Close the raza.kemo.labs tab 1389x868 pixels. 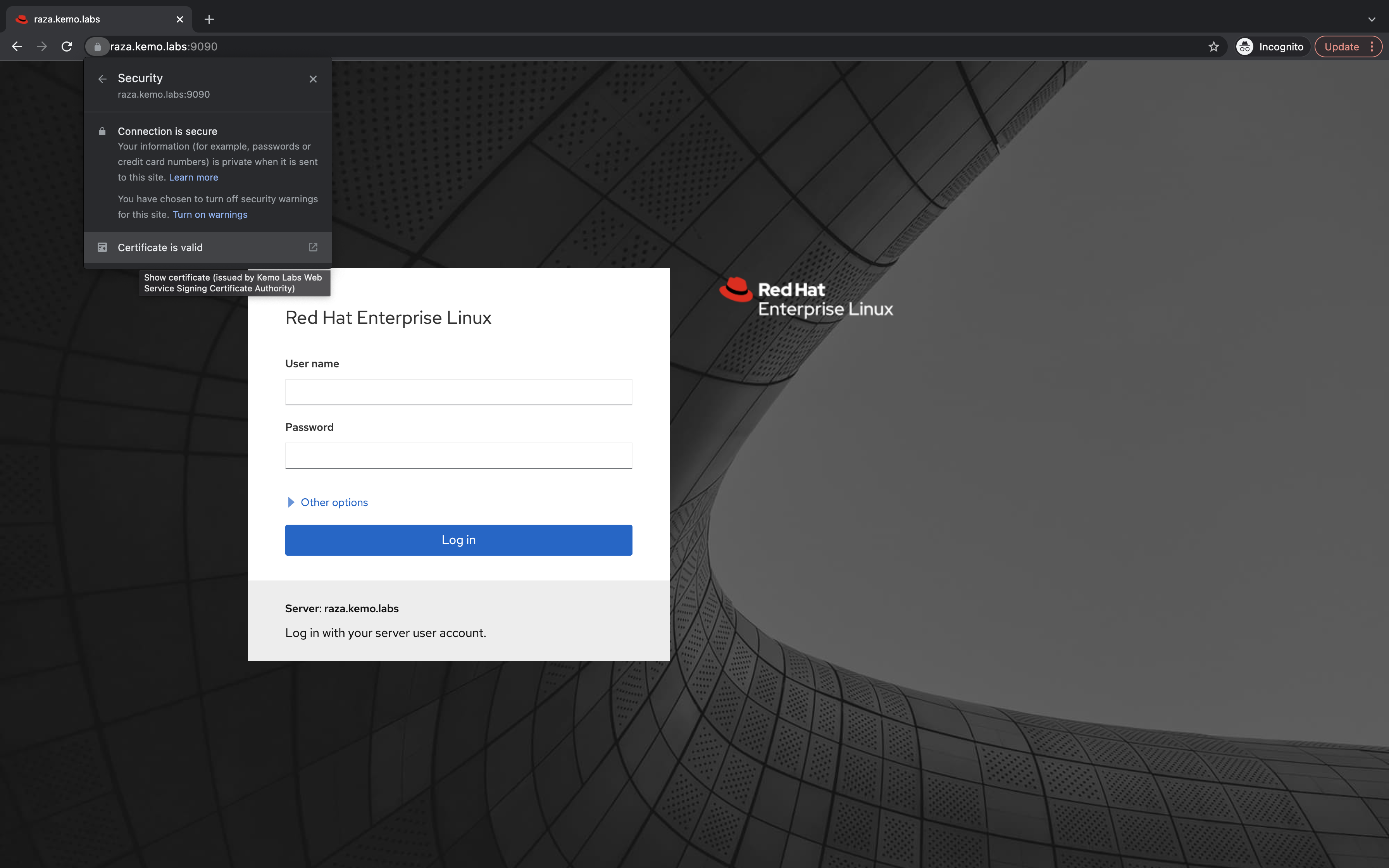pyautogui.click(x=180, y=19)
